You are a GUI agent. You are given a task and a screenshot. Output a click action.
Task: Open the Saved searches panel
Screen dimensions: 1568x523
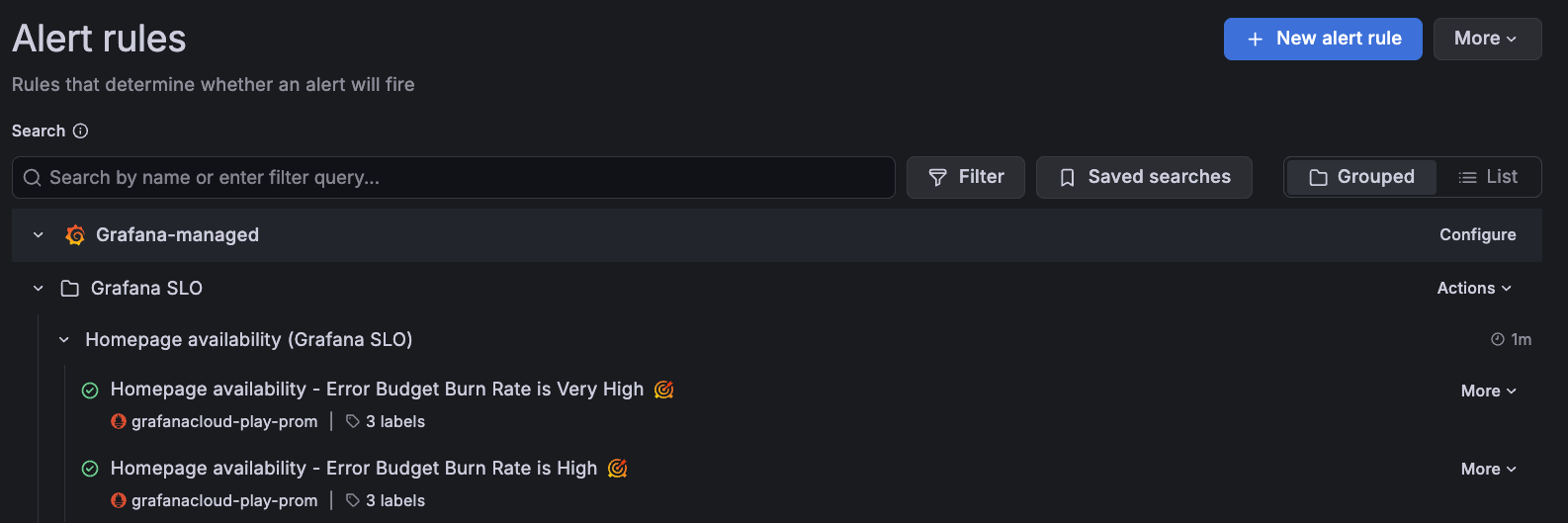click(1144, 177)
